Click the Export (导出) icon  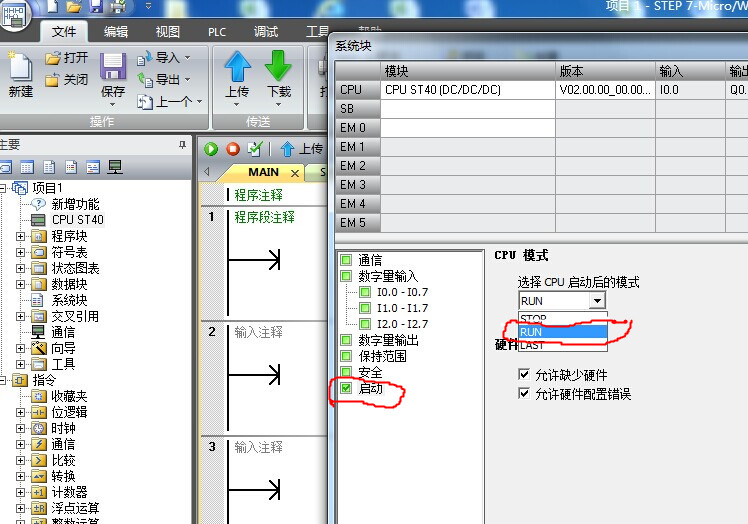pos(145,80)
